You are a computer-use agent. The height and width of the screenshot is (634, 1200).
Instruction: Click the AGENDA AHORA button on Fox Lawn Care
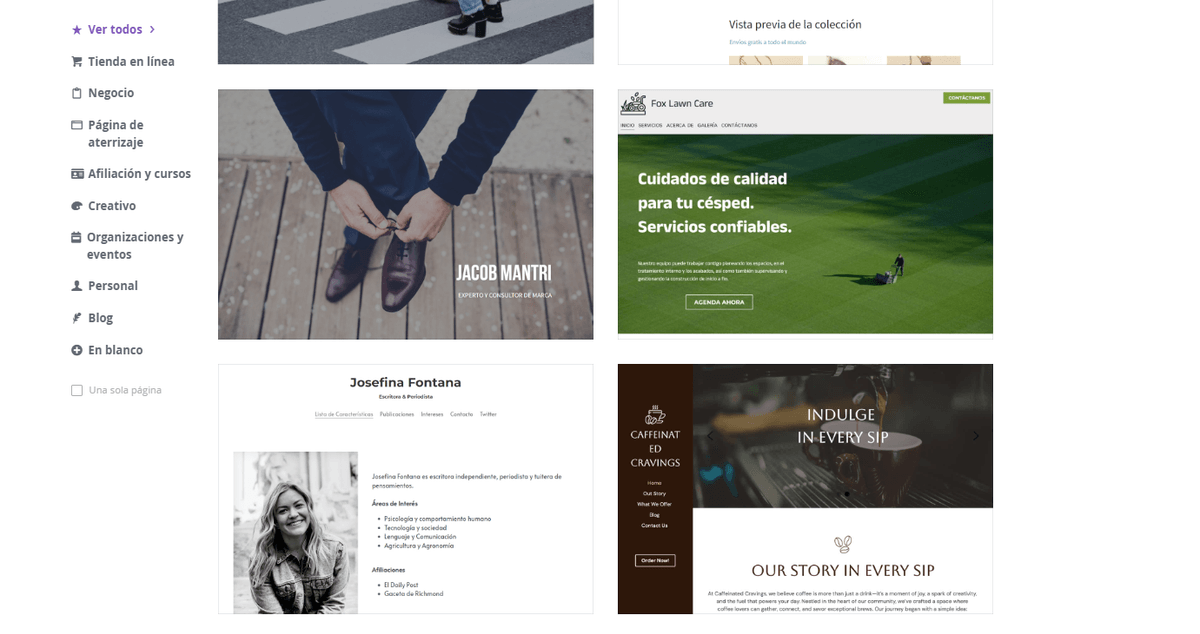pyautogui.click(x=719, y=302)
